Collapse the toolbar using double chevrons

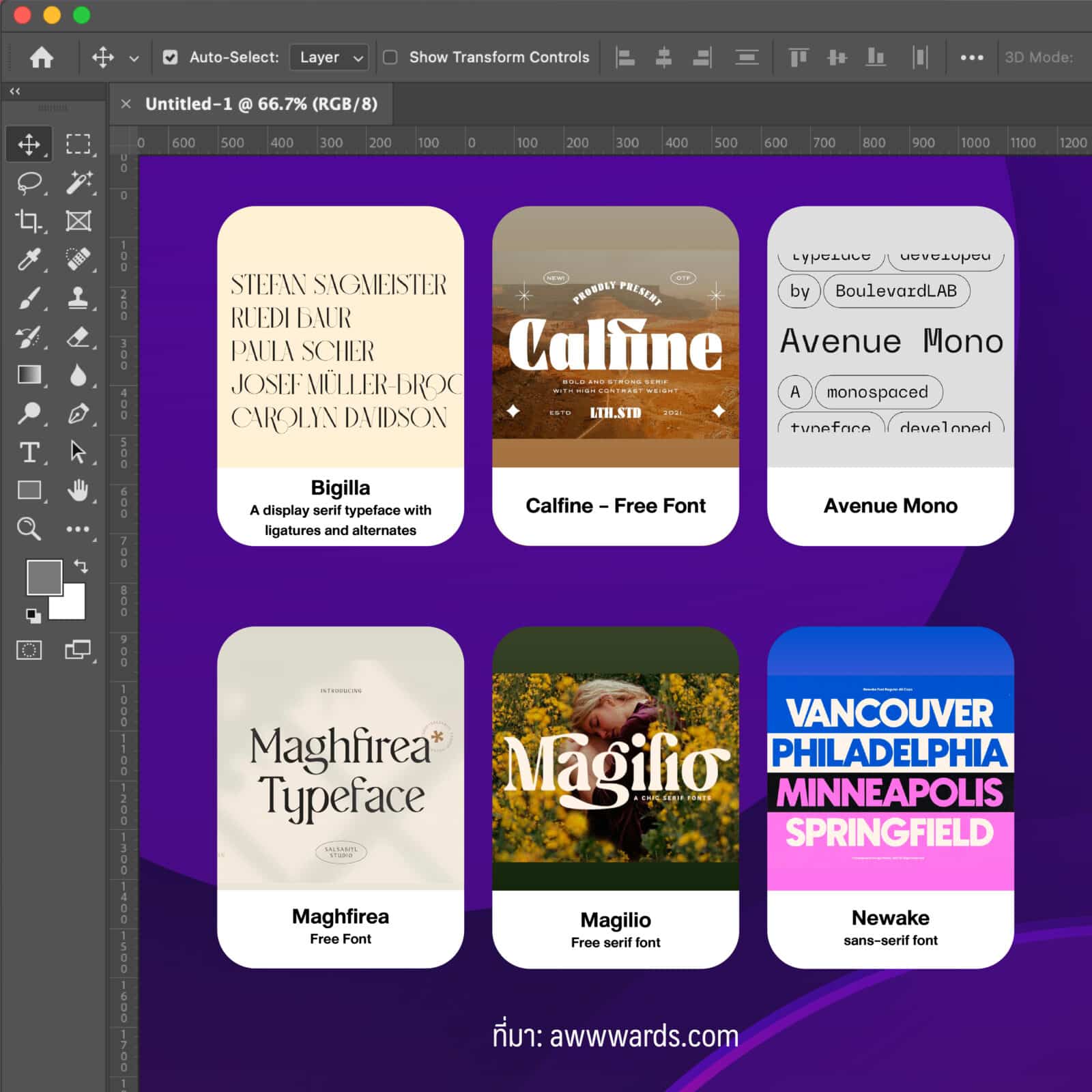coord(15,91)
